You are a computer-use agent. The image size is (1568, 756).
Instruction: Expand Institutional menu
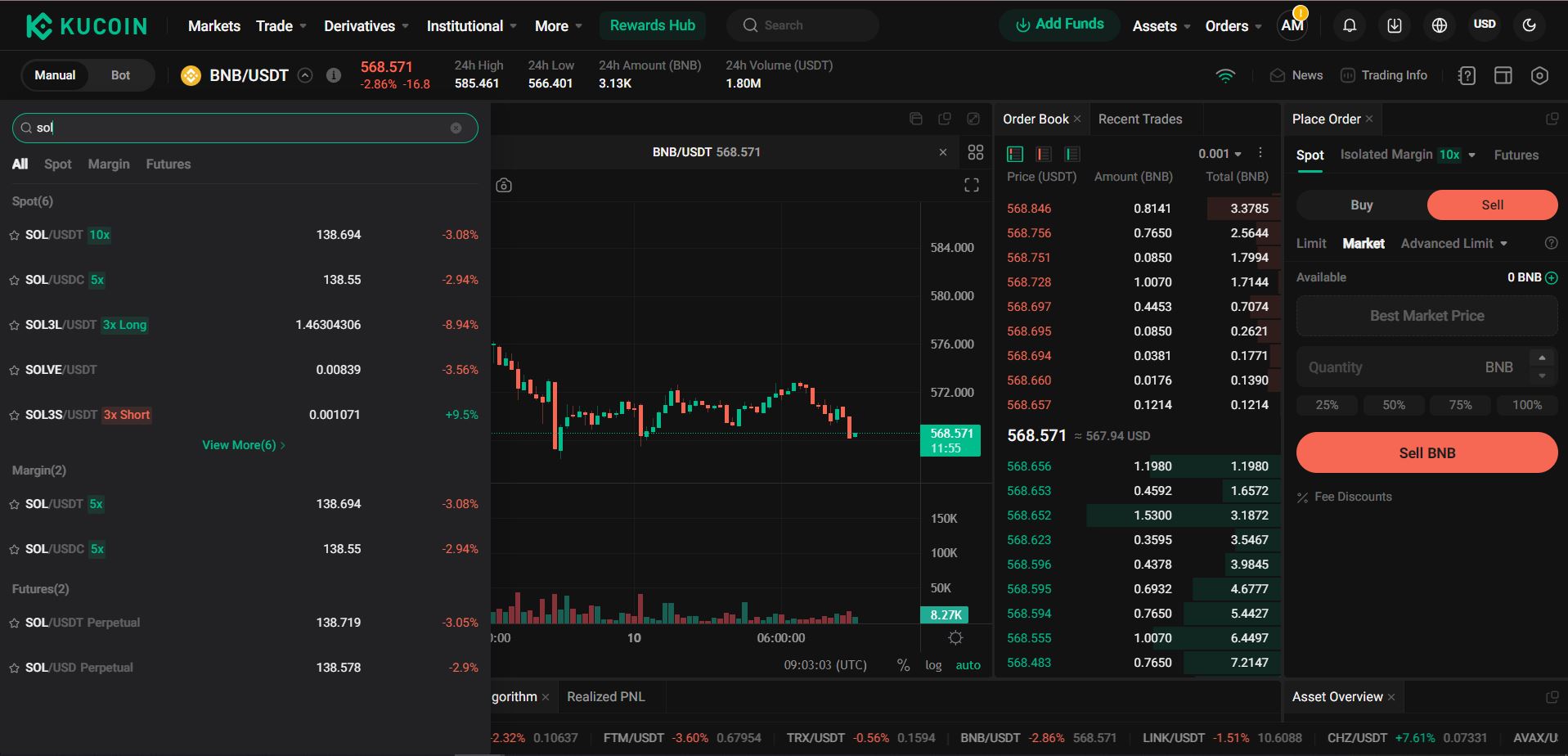pyautogui.click(x=472, y=26)
